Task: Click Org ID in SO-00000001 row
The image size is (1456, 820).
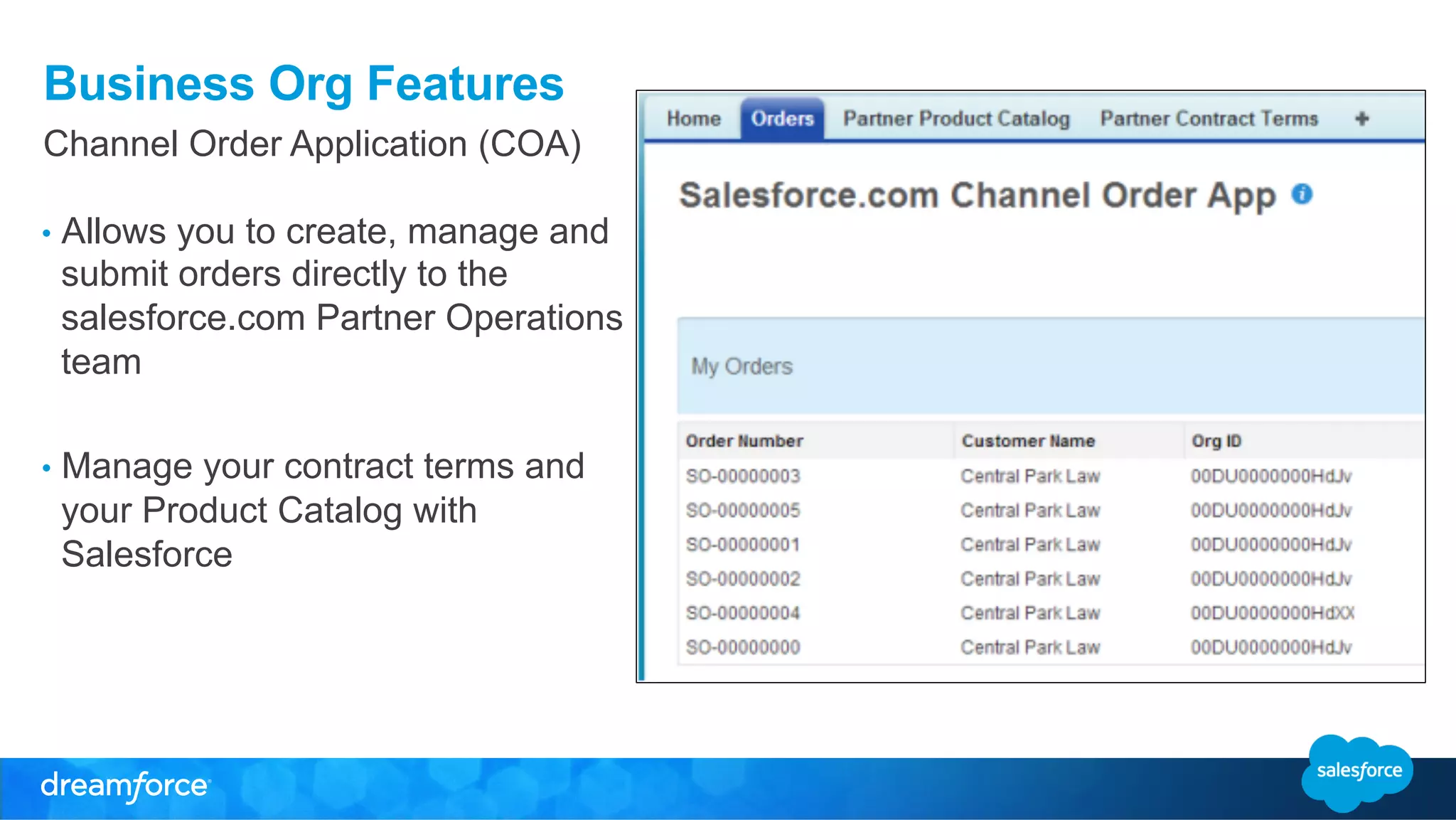Action: click(x=1271, y=544)
